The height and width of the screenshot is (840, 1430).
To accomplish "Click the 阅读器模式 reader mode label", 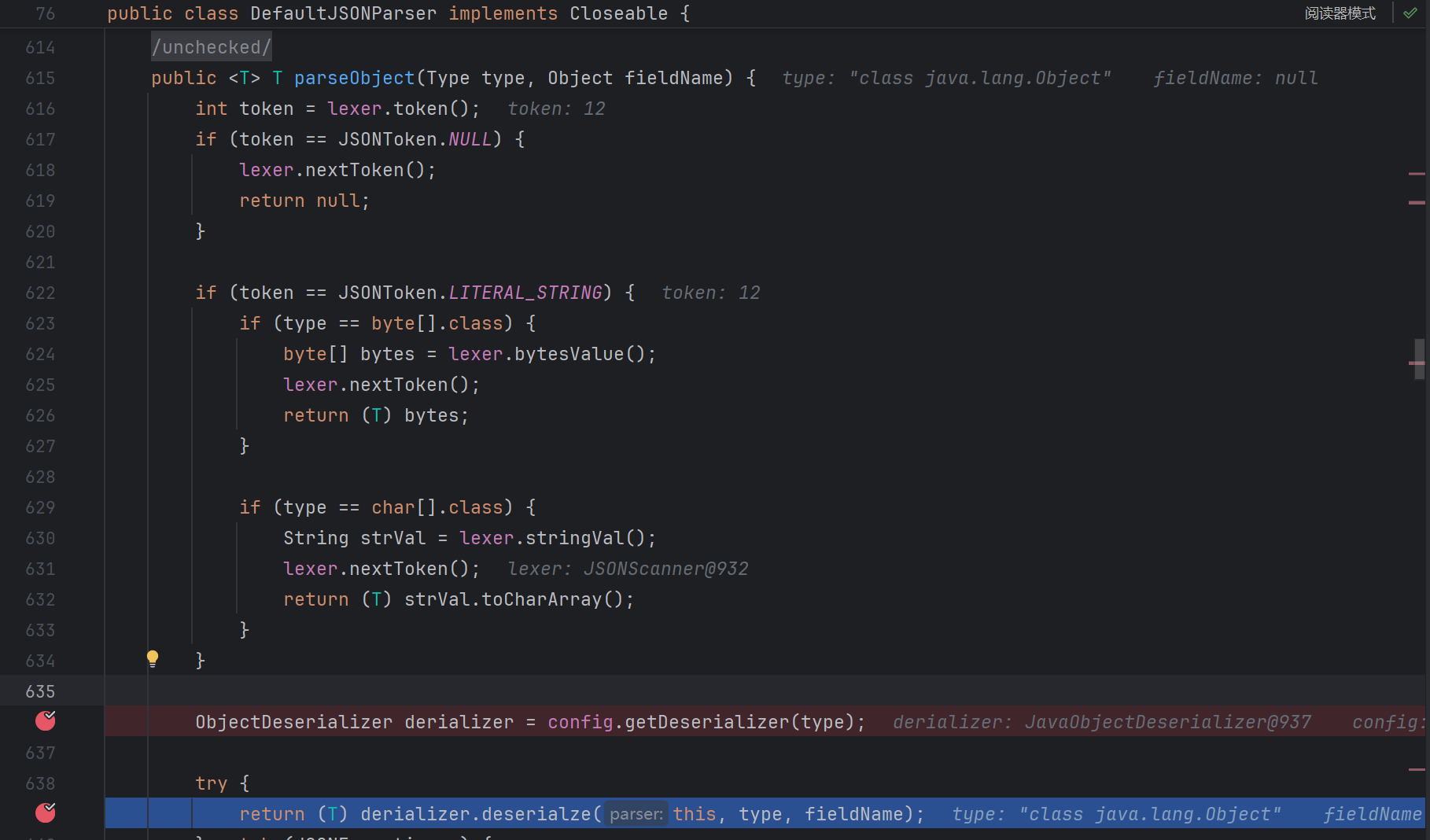I will click(x=1340, y=13).
